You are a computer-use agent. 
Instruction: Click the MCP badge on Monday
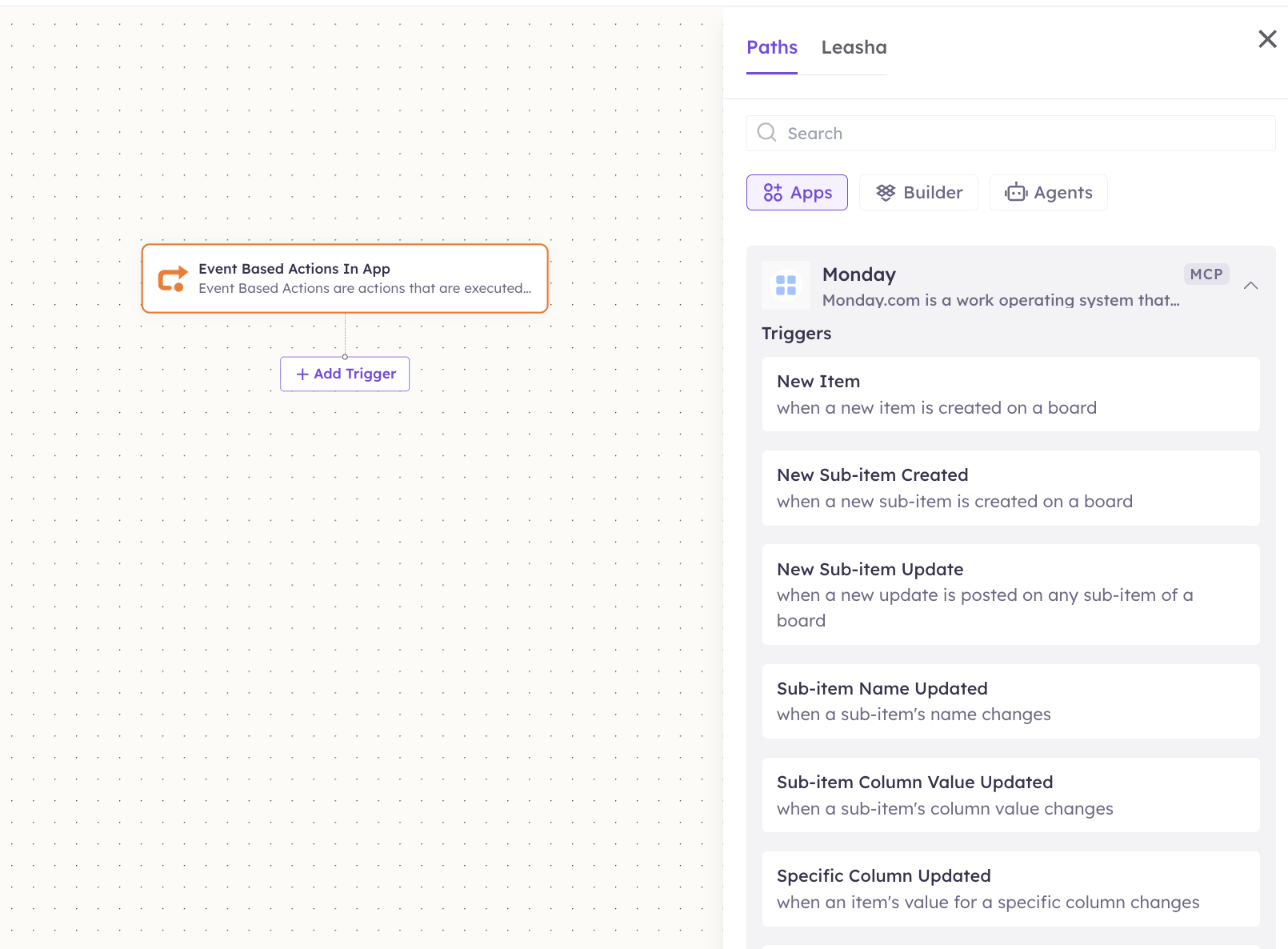(x=1206, y=274)
